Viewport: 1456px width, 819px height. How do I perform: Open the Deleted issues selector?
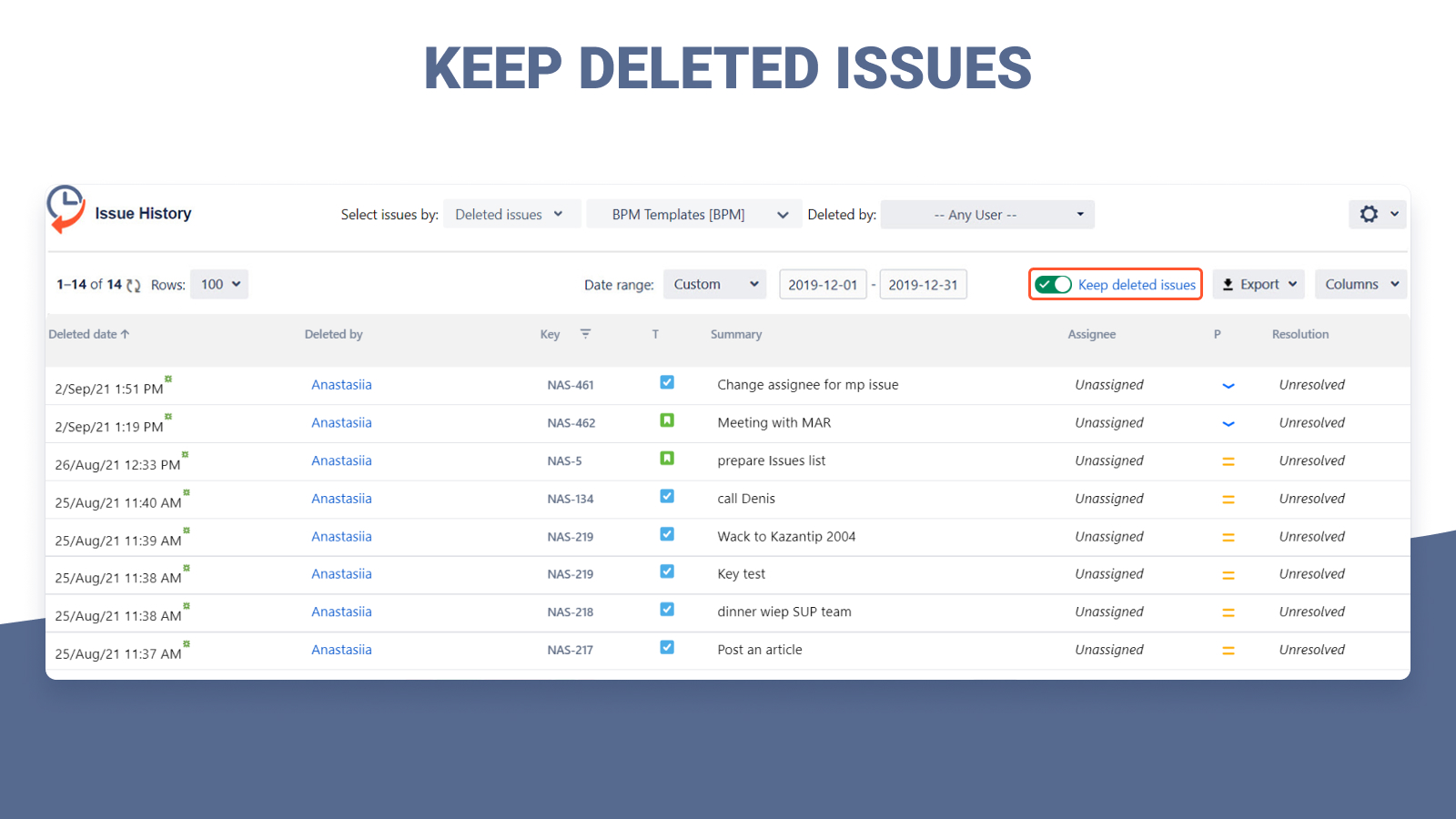(511, 214)
